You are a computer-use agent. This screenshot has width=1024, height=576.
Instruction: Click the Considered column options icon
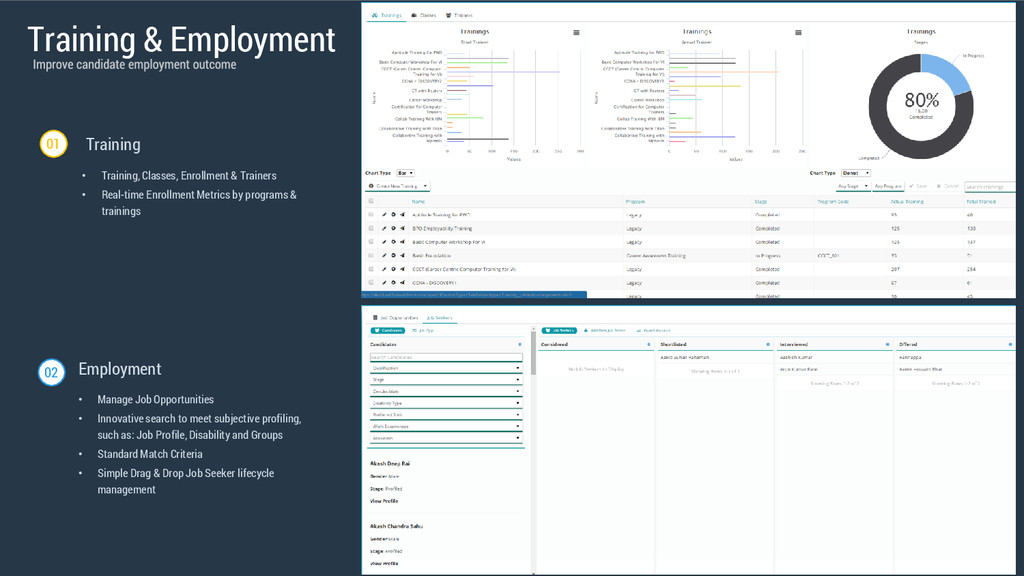pyautogui.click(x=648, y=344)
